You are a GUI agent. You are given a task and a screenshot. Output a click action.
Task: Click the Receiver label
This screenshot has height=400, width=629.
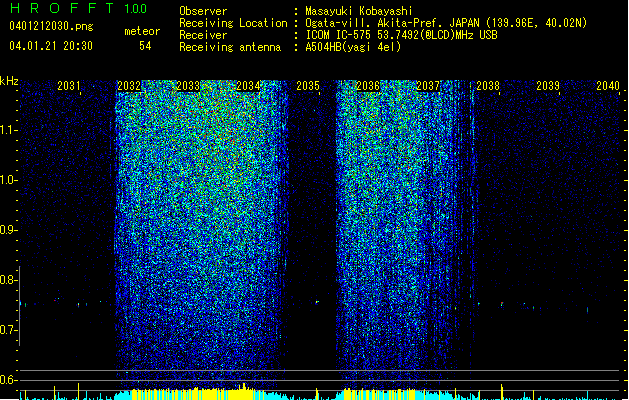(x=203, y=35)
